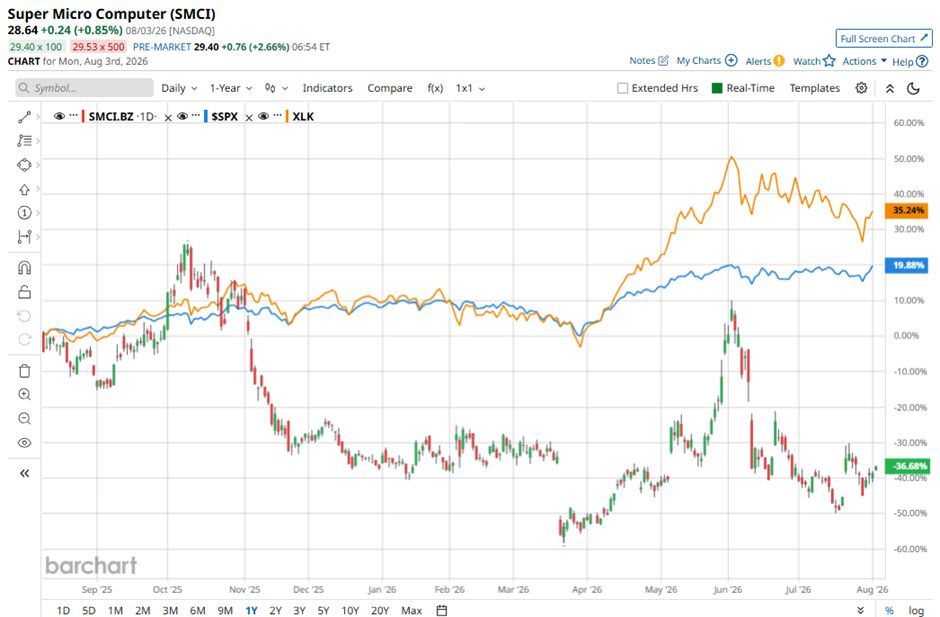Toggle visibility of all drawings eye

[24, 443]
